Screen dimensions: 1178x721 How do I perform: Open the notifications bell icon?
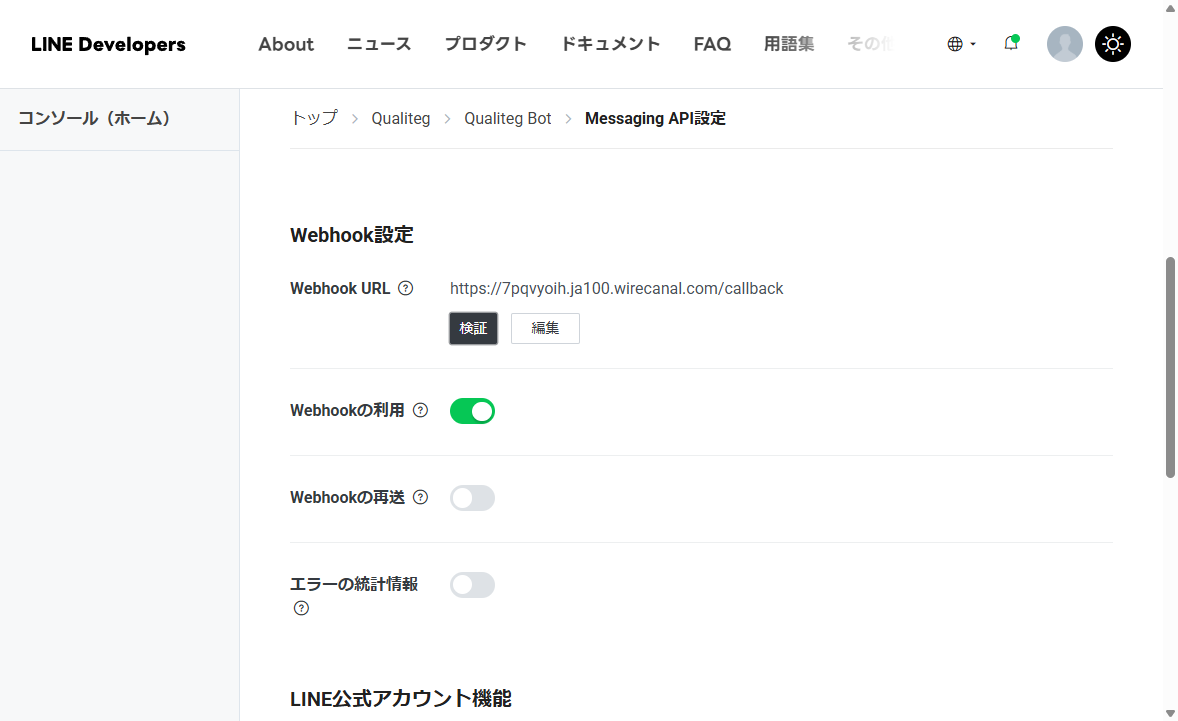click(1011, 44)
